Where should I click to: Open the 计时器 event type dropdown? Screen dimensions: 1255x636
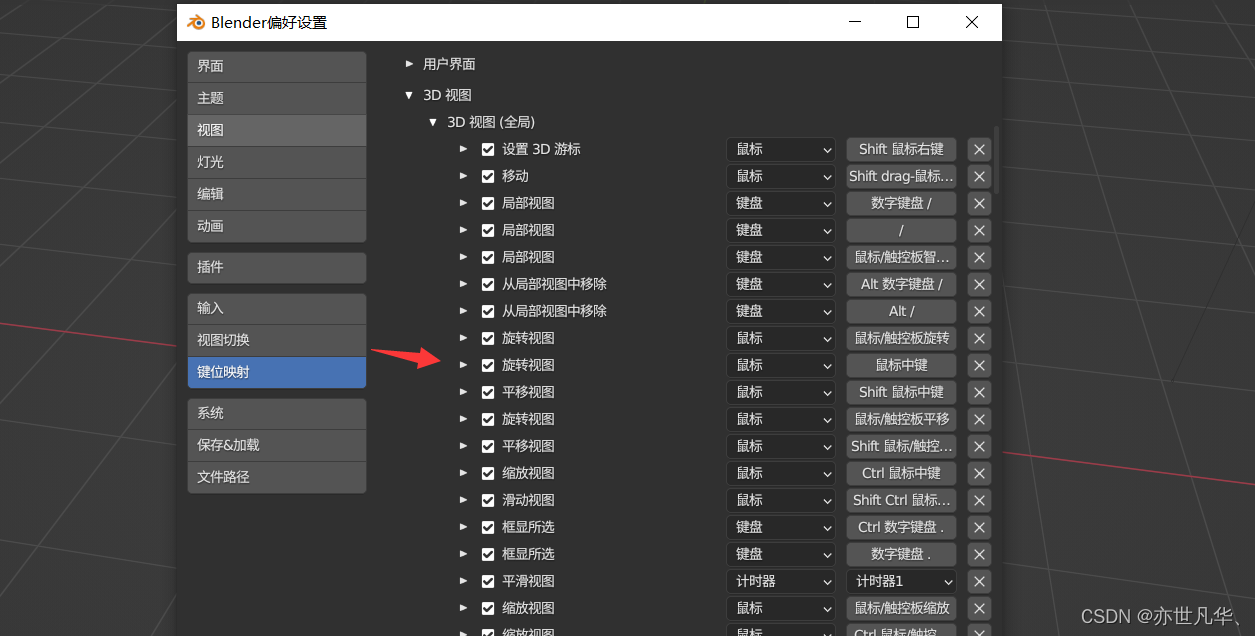pyautogui.click(x=781, y=581)
